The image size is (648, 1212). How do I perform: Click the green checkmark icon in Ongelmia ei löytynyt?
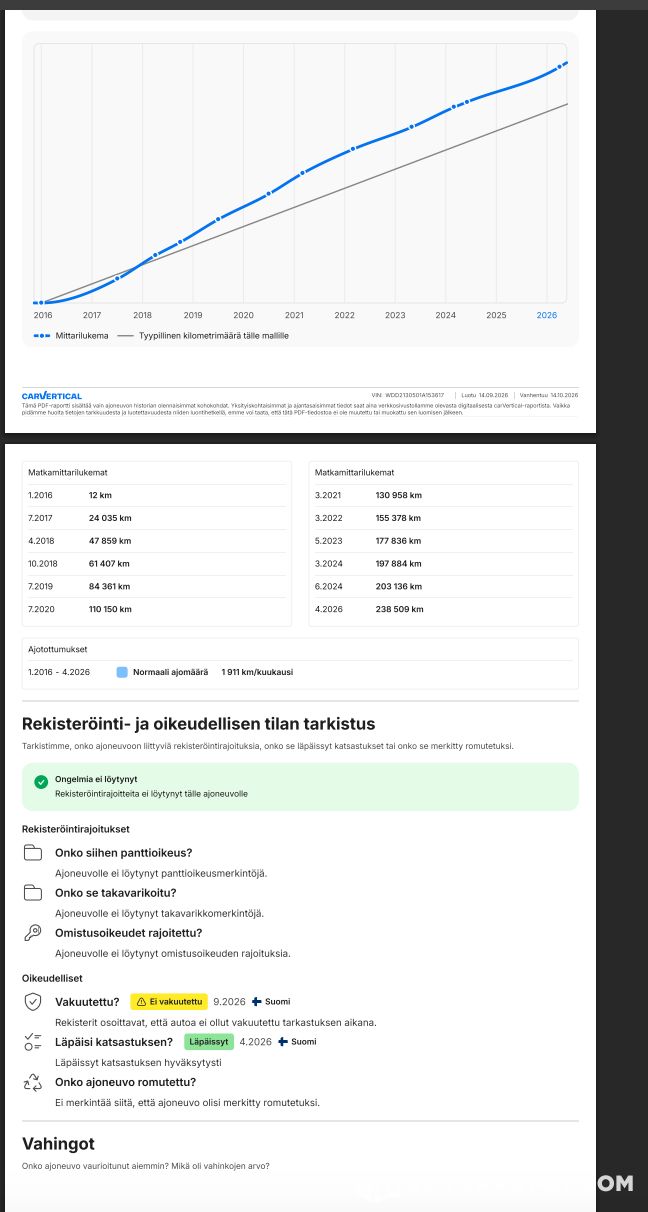pyautogui.click(x=41, y=782)
